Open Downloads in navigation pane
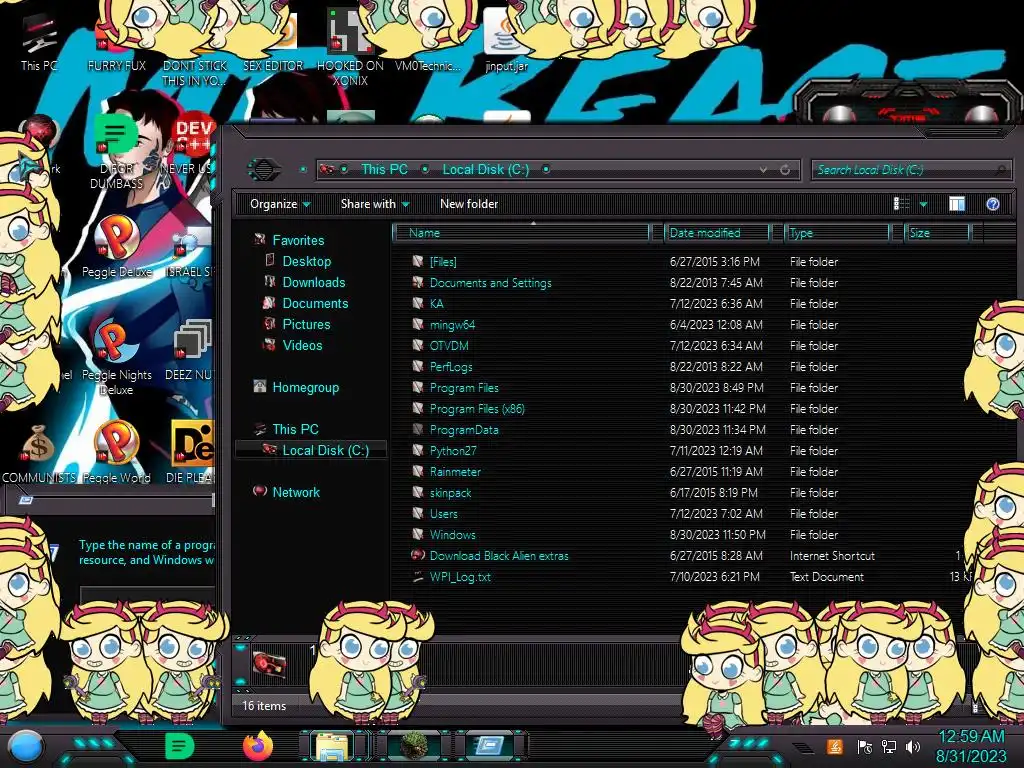The height and width of the screenshot is (768, 1024). point(313,282)
